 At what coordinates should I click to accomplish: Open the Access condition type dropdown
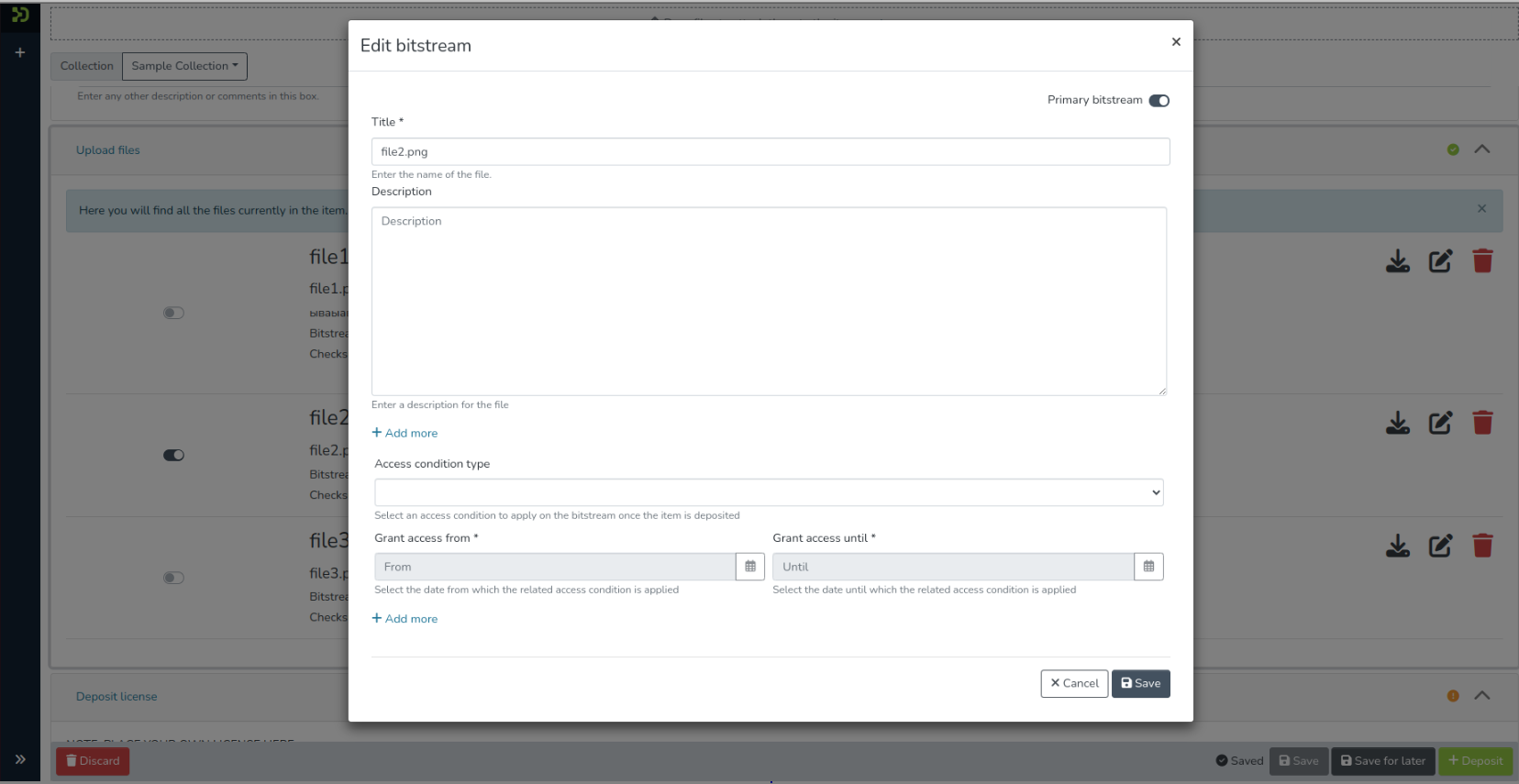coord(769,492)
